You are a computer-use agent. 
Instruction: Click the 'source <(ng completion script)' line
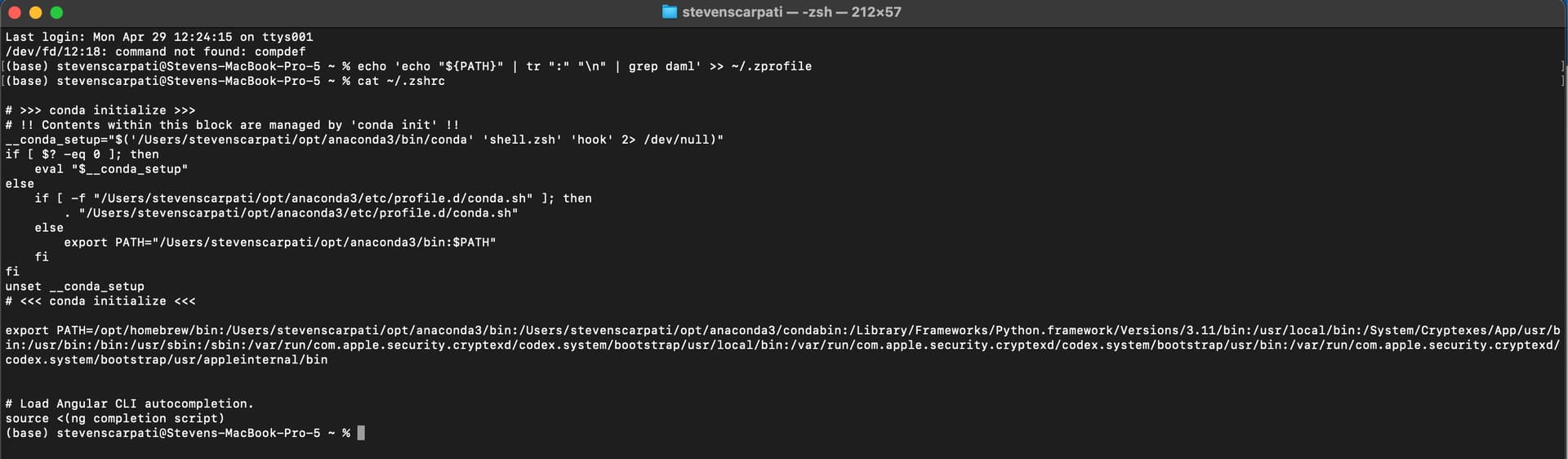[x=114, y=418]
